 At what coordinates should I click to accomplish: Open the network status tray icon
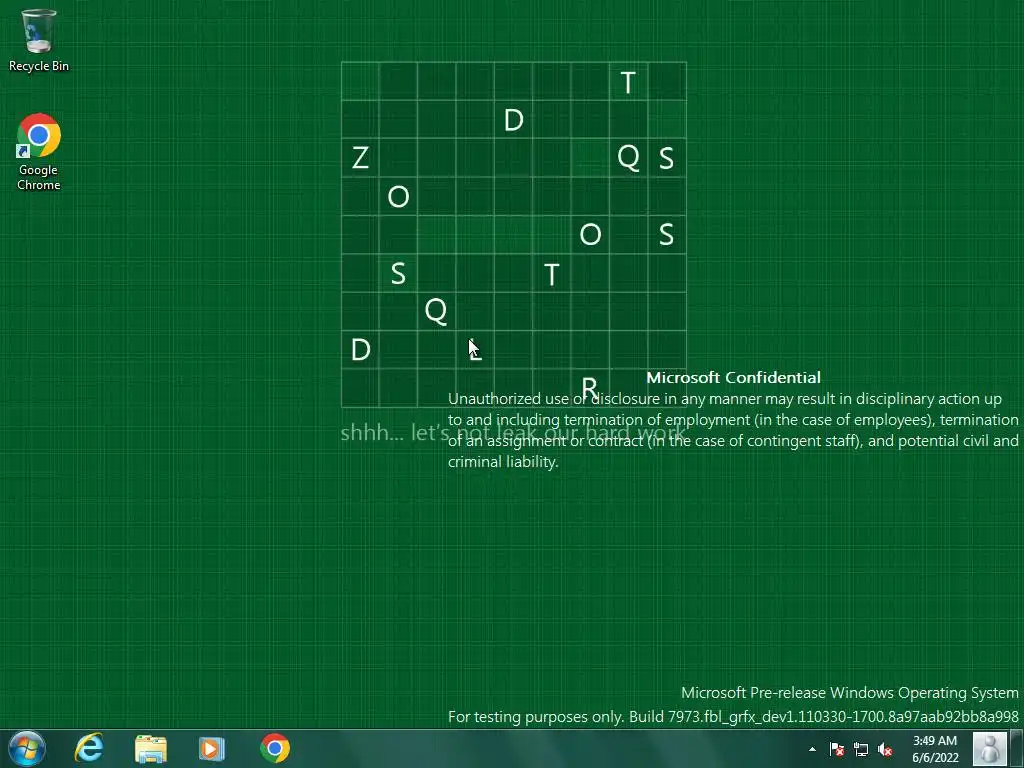click(x=861, y=749)
